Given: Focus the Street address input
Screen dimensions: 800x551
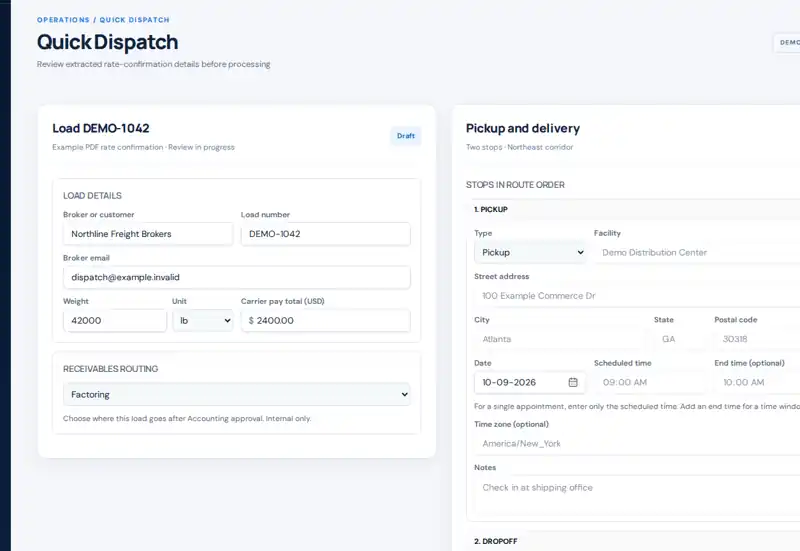Looking at the screenshot, I should (x=637, y=295).
